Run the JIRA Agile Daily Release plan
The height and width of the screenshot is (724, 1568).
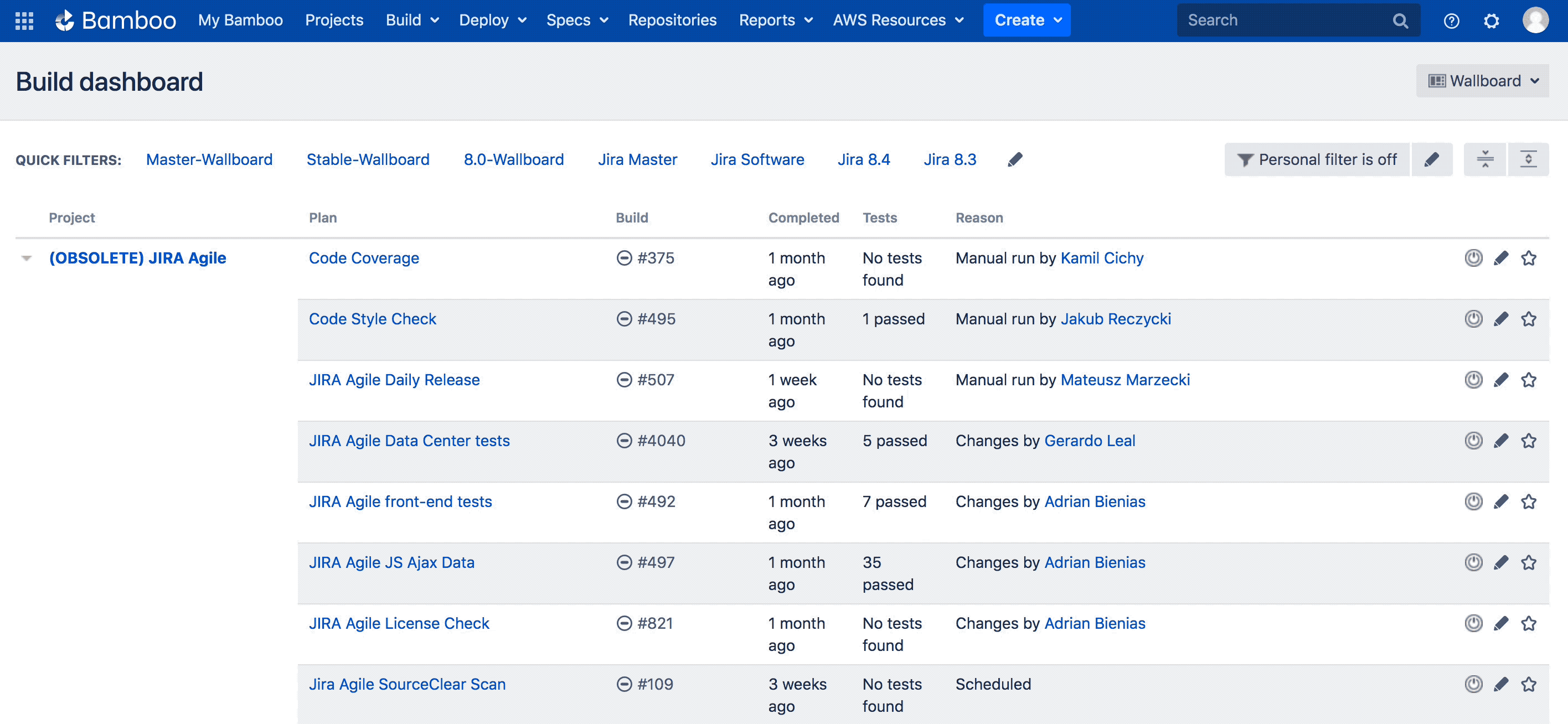pos(1473,380)
